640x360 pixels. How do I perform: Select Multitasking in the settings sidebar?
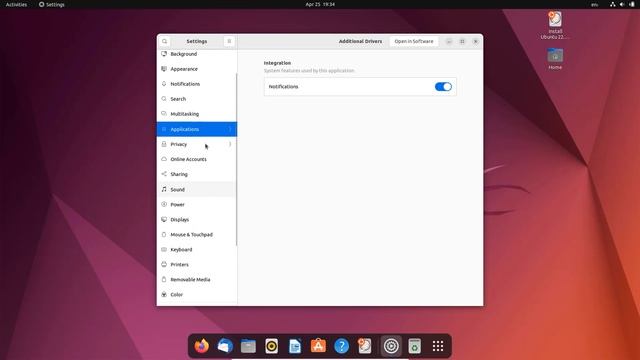tap(197, 114)
